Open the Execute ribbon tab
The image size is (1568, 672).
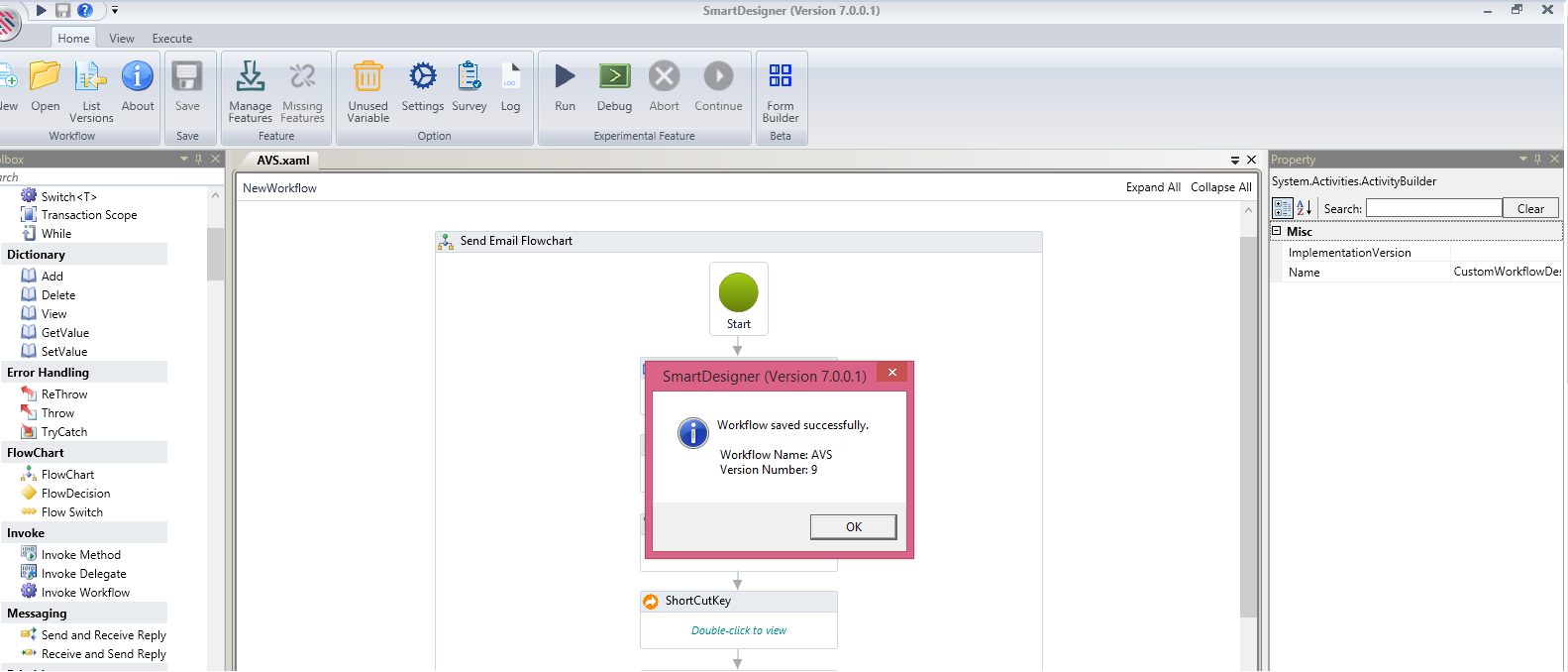(x=172, y=39)
